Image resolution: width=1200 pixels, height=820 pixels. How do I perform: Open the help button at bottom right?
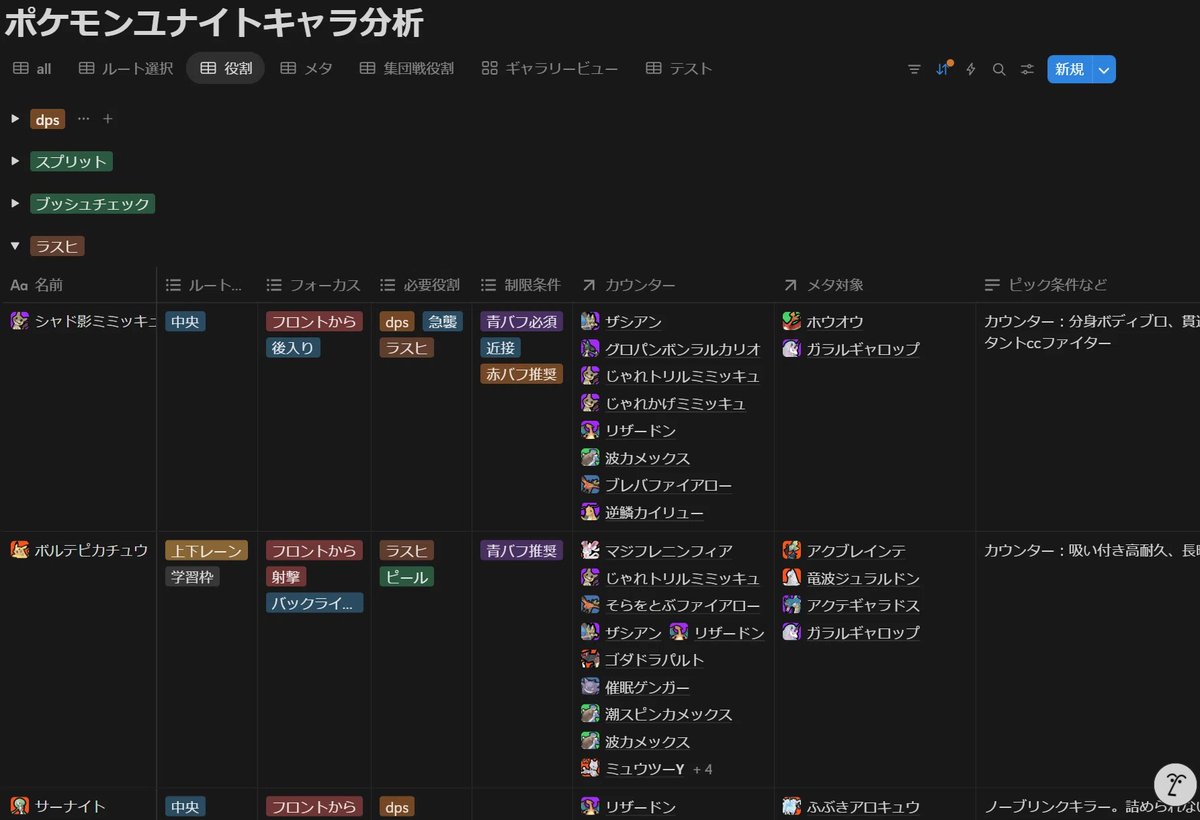(x=1175, y=785)
